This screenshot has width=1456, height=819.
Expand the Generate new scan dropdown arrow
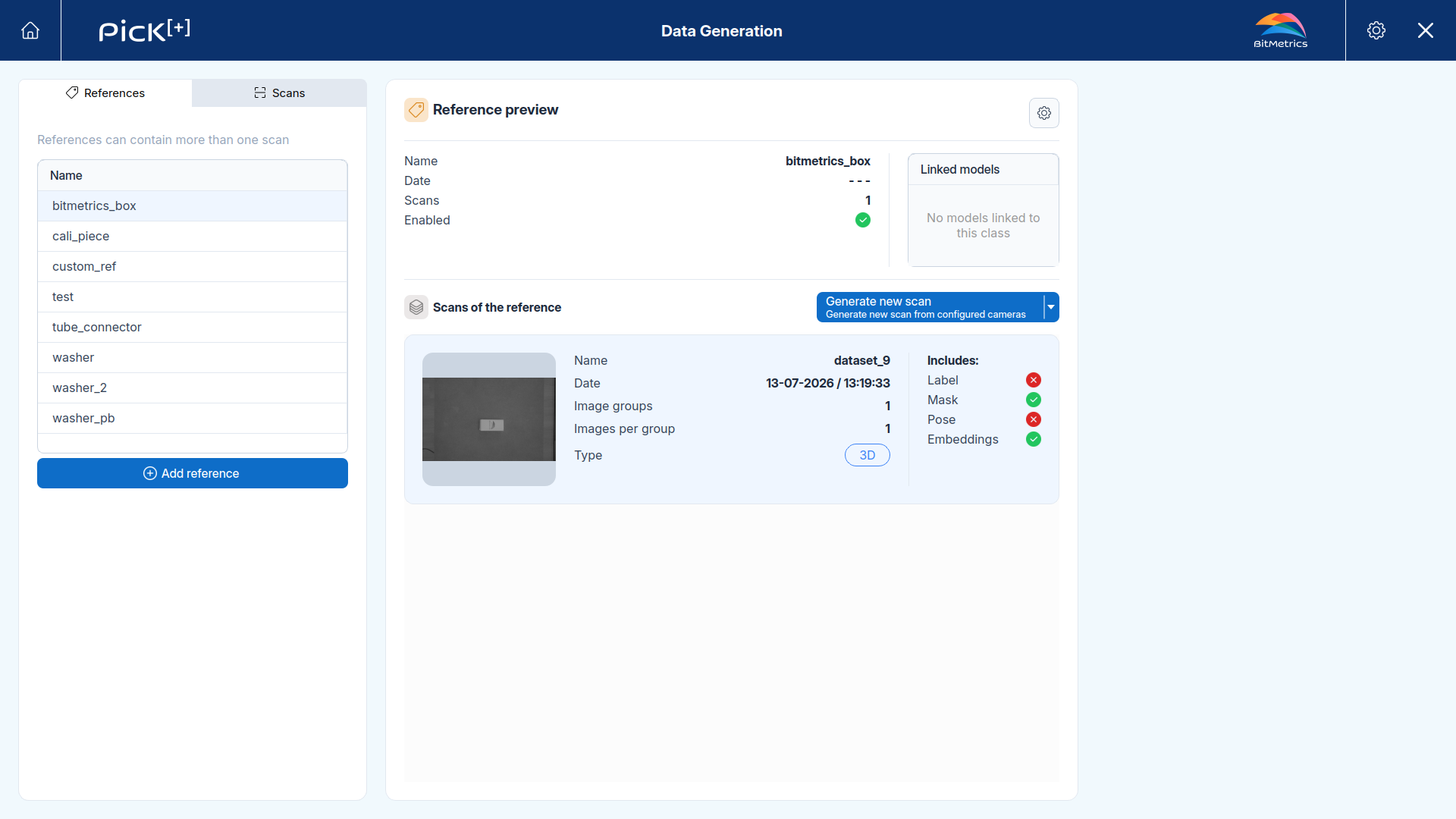[x=1051, y=307]
